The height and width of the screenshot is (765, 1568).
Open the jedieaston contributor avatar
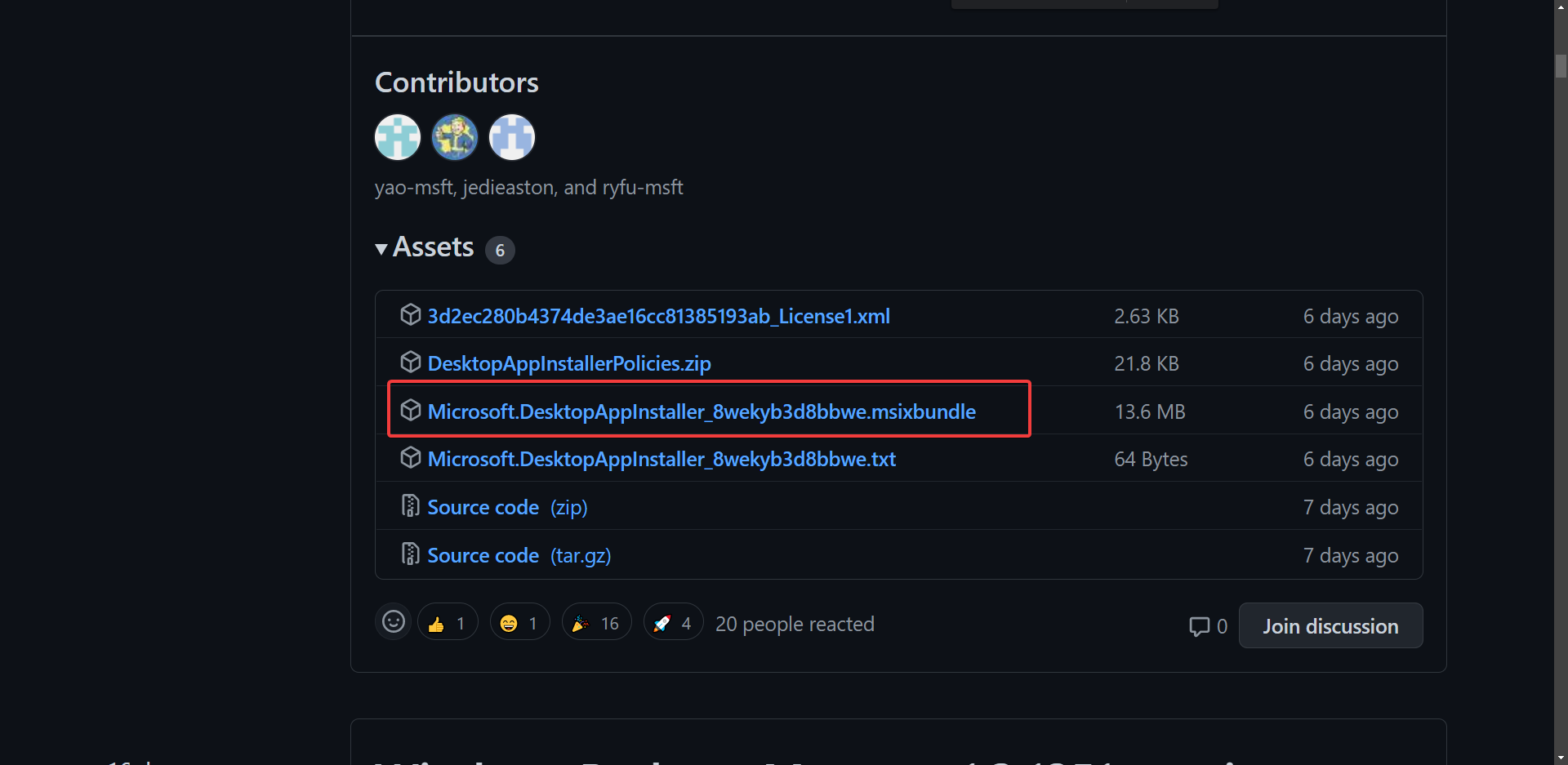click(455, 137)
